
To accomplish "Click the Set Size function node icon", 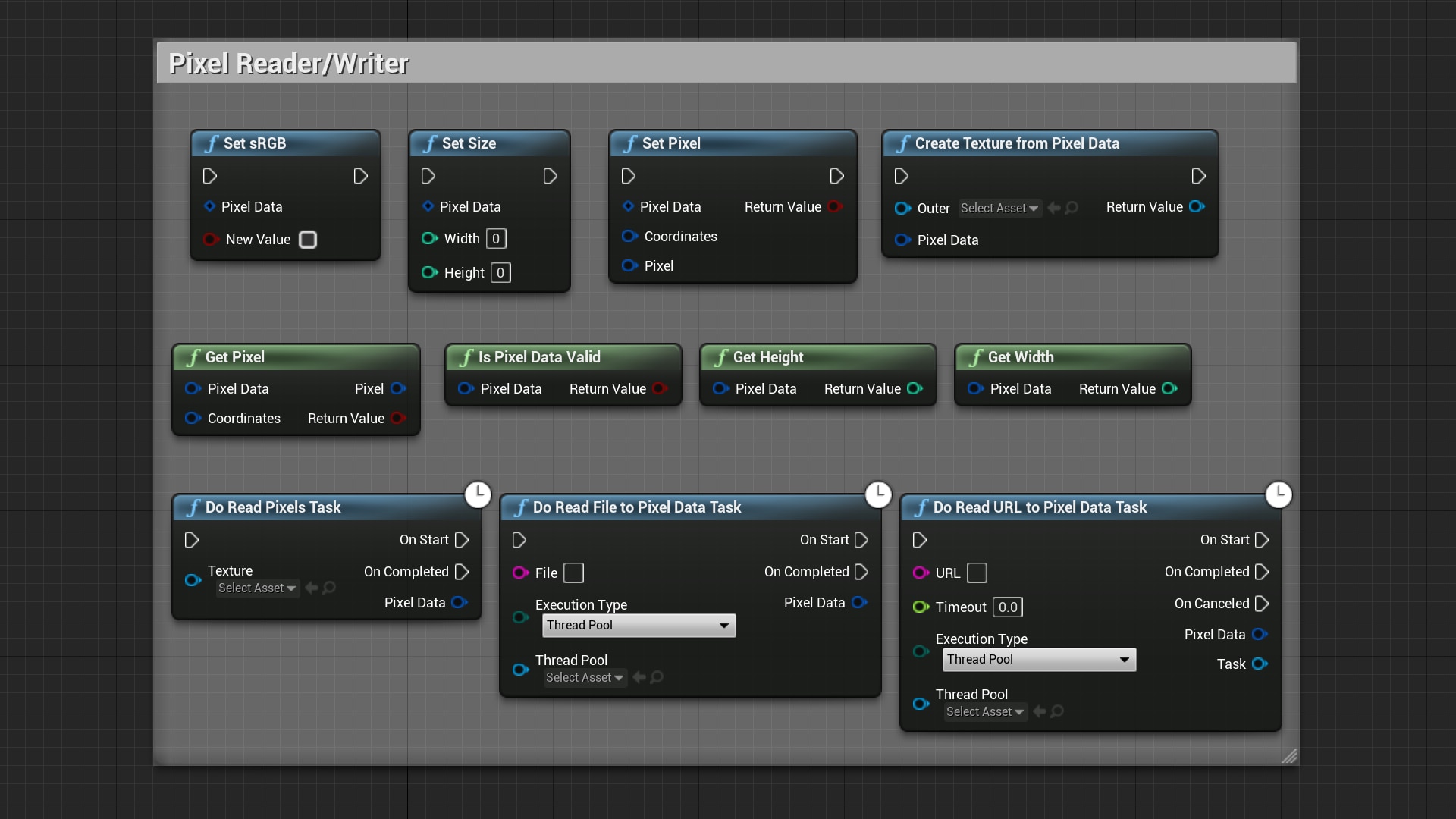I will click(429, 143).
